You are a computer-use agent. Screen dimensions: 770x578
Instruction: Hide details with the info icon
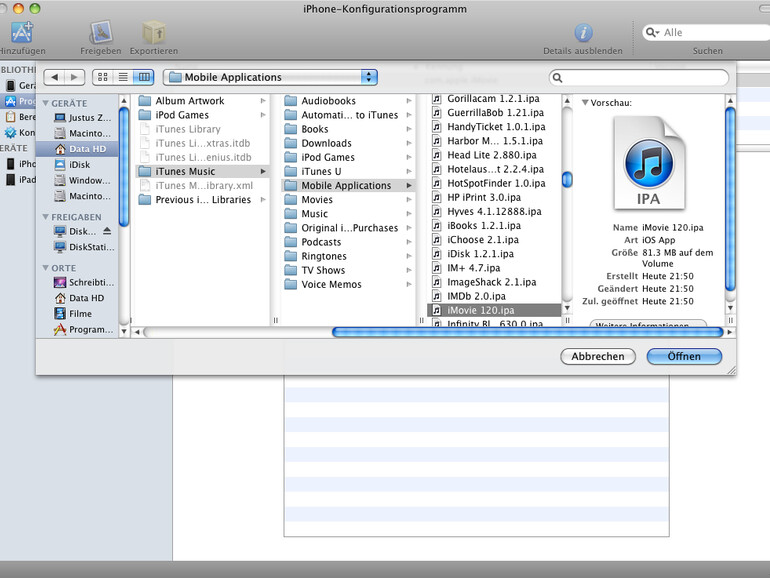[x=582, y=33]
